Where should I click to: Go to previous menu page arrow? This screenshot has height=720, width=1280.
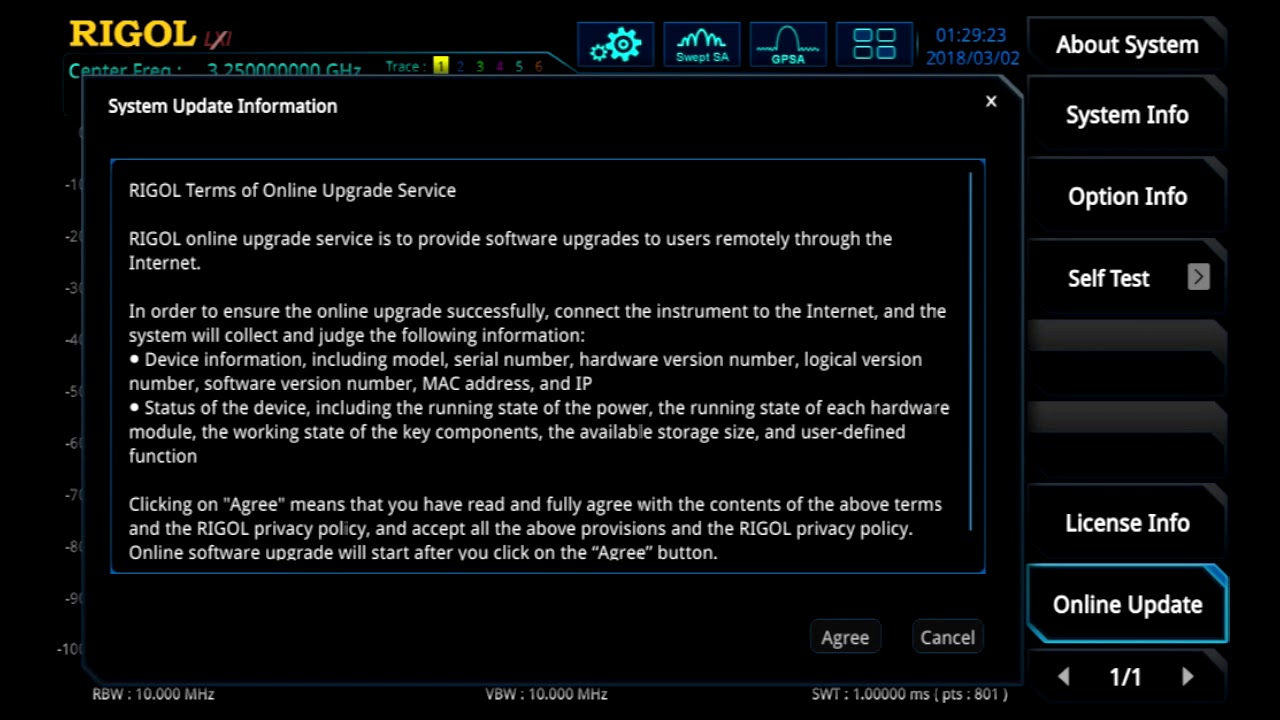1064,677
